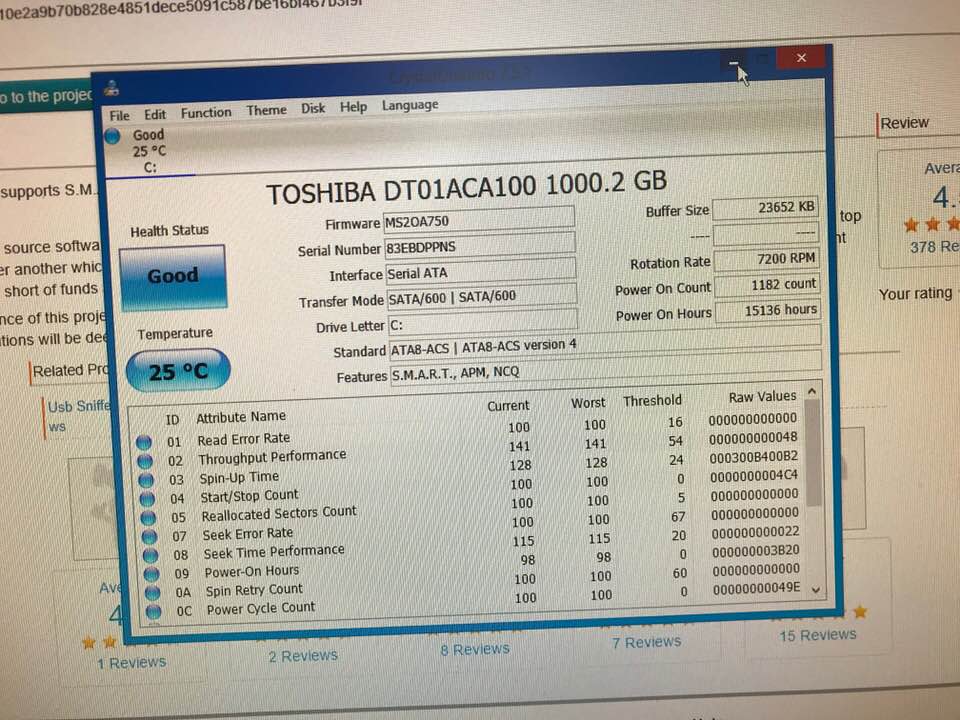Click status icon for Reallocated Sectors Count
The width and height of the screenshot is (960, 720).
tap(148, 517)
